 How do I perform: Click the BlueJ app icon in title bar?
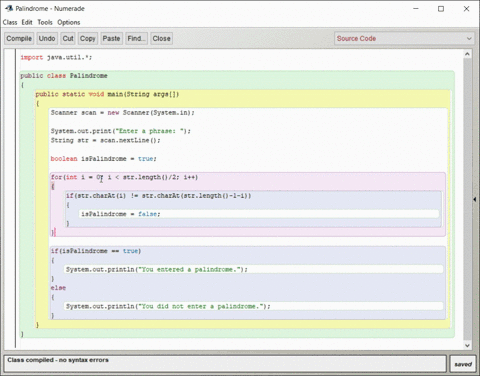(x=9, y=8)
